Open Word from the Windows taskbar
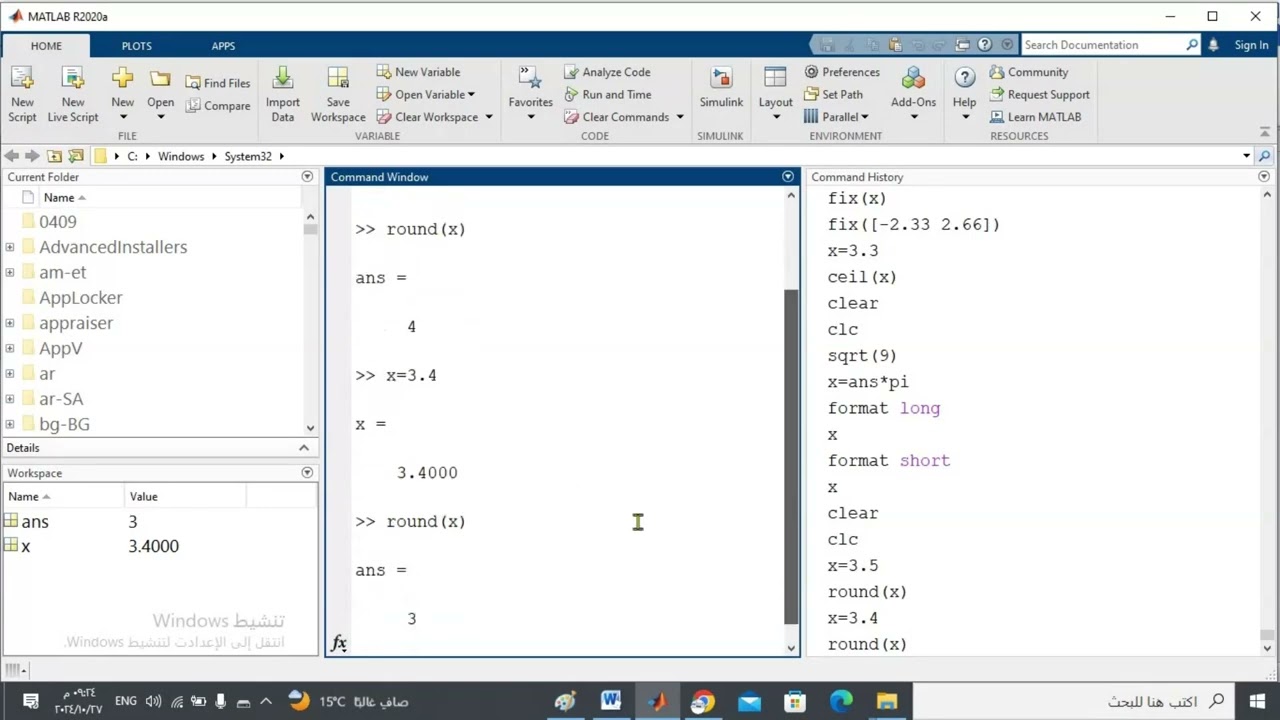Screen dimensions: 1280x720 coord(611,701)
